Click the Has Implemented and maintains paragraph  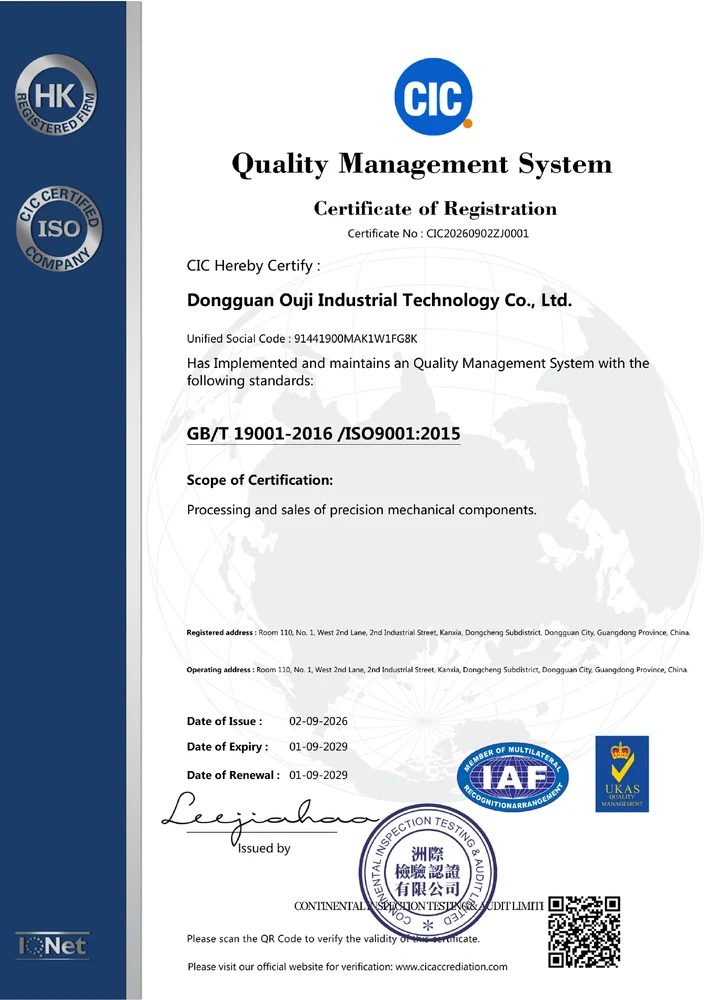pyautogui.click(x=418, y=372)
